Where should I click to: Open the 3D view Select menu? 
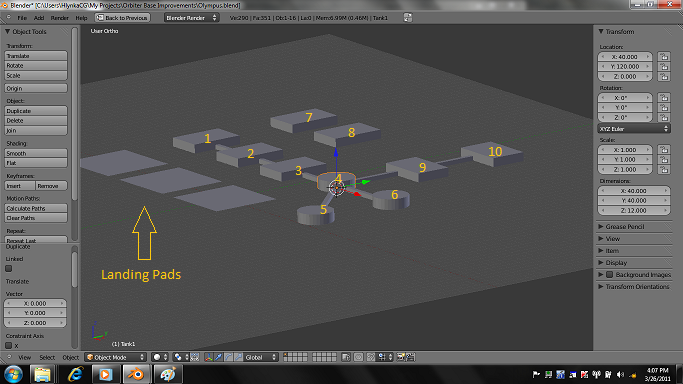pos(47,357)
